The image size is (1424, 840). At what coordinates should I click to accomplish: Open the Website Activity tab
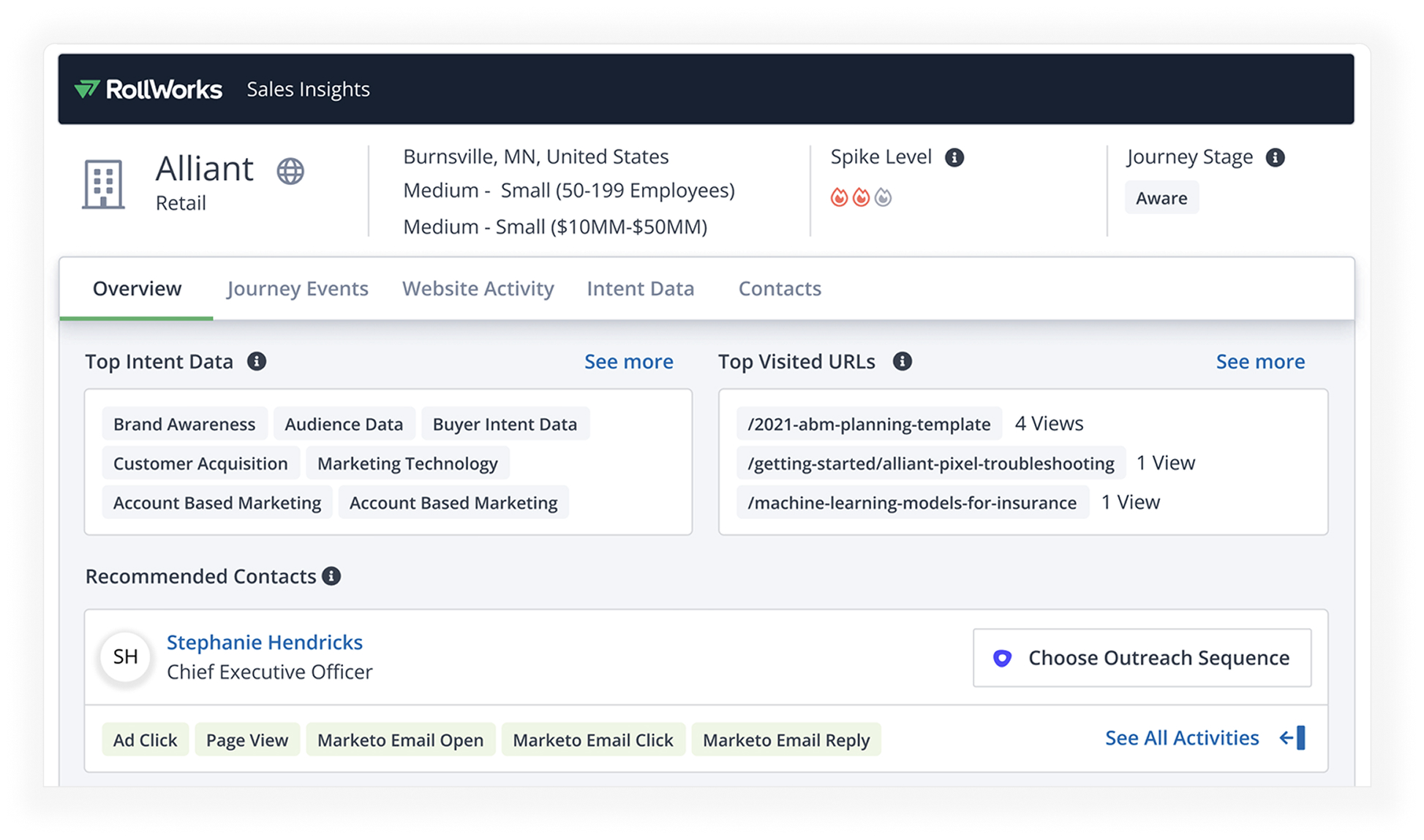point(478,288)
